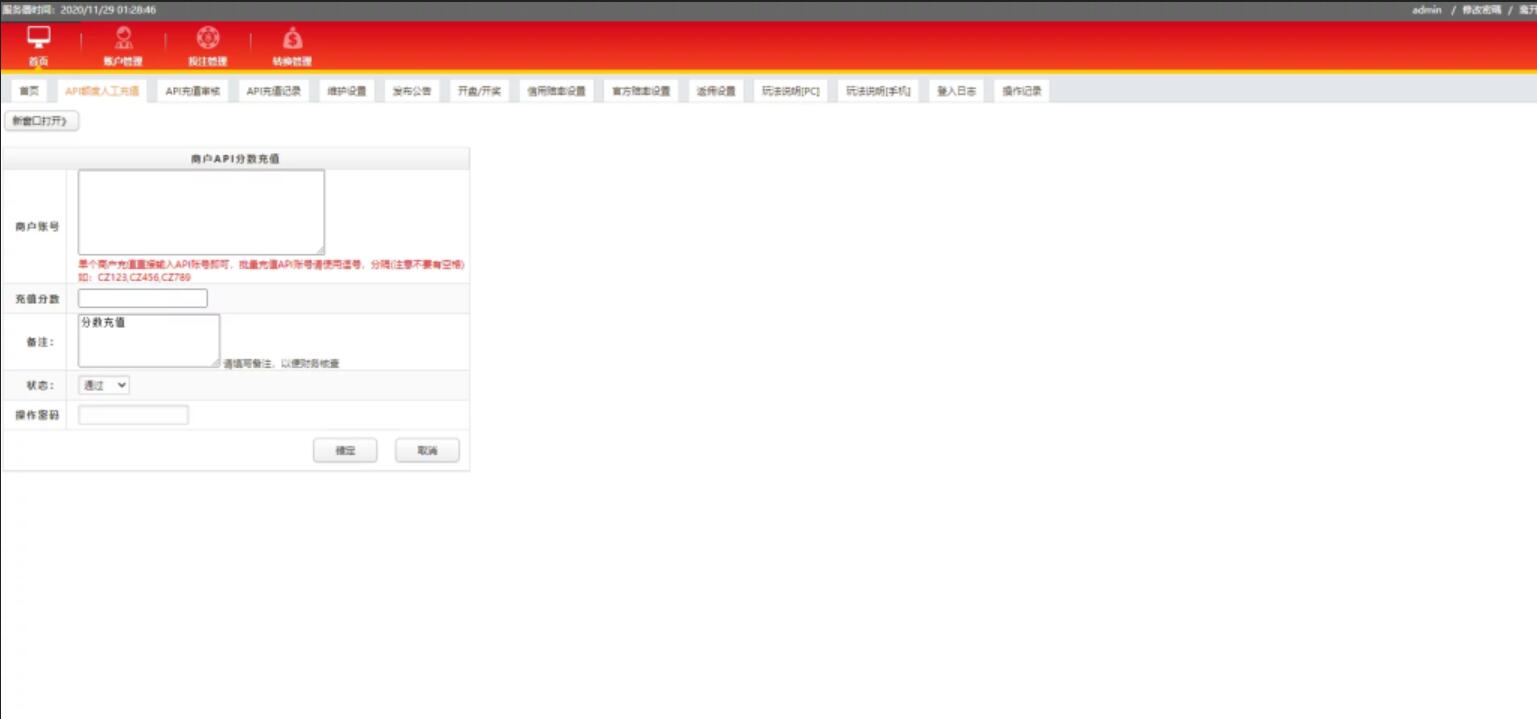1537x719 pixels.
Task: Open the 首页 home monitor icon
Action: [x=38, y=47]
